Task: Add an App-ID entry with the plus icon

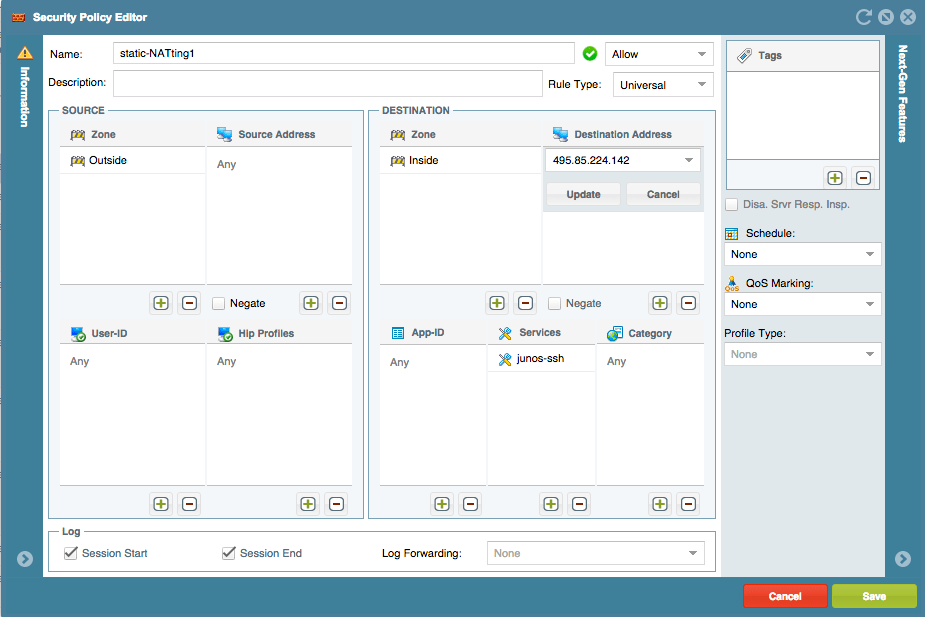Action: click(442, 504)
